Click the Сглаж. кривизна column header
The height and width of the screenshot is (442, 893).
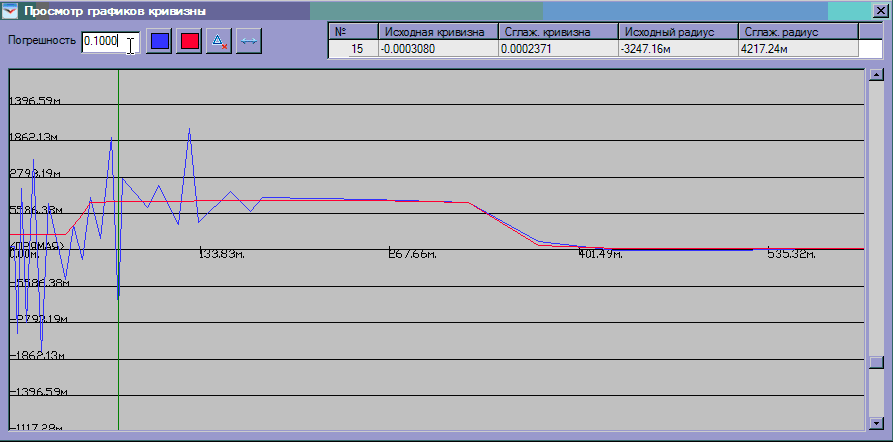coord(558,32)
